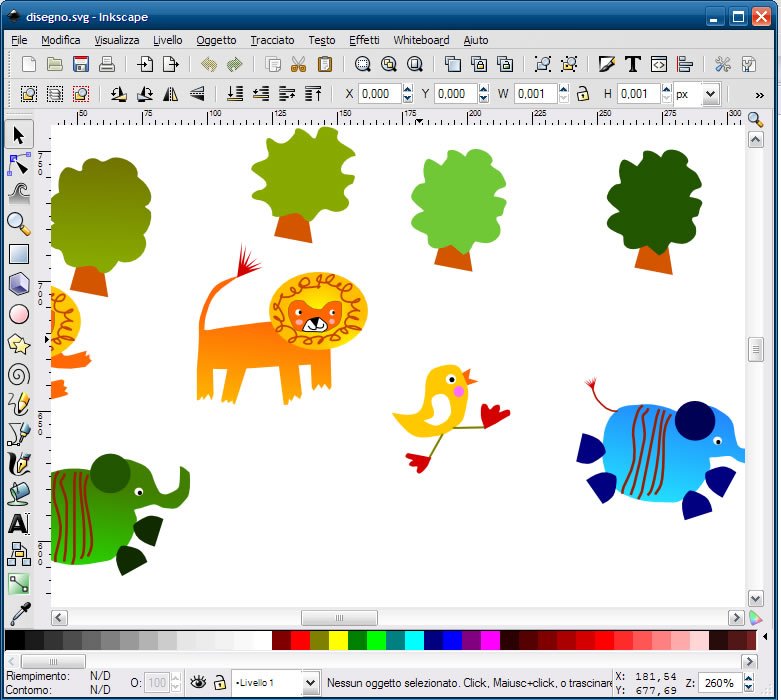Open the Whiteboard menu

[421, 40]
